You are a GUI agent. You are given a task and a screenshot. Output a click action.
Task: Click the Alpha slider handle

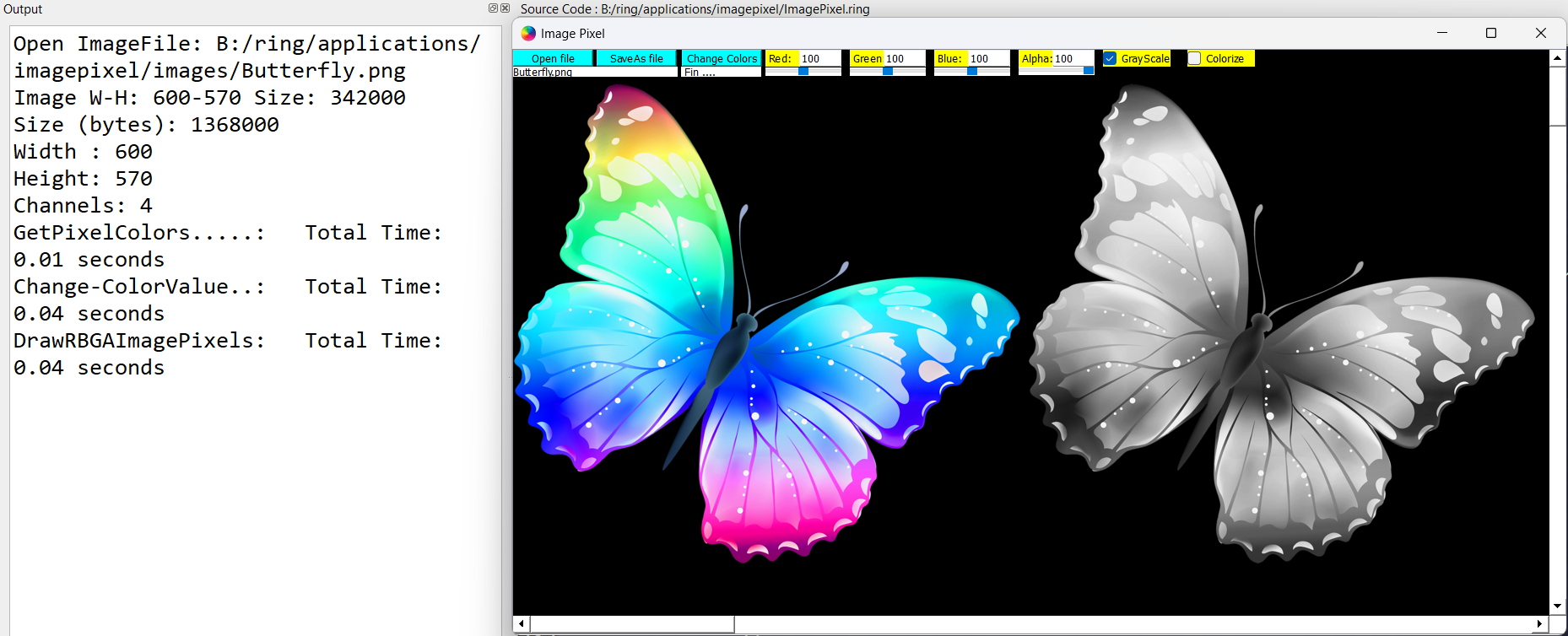1089,71
